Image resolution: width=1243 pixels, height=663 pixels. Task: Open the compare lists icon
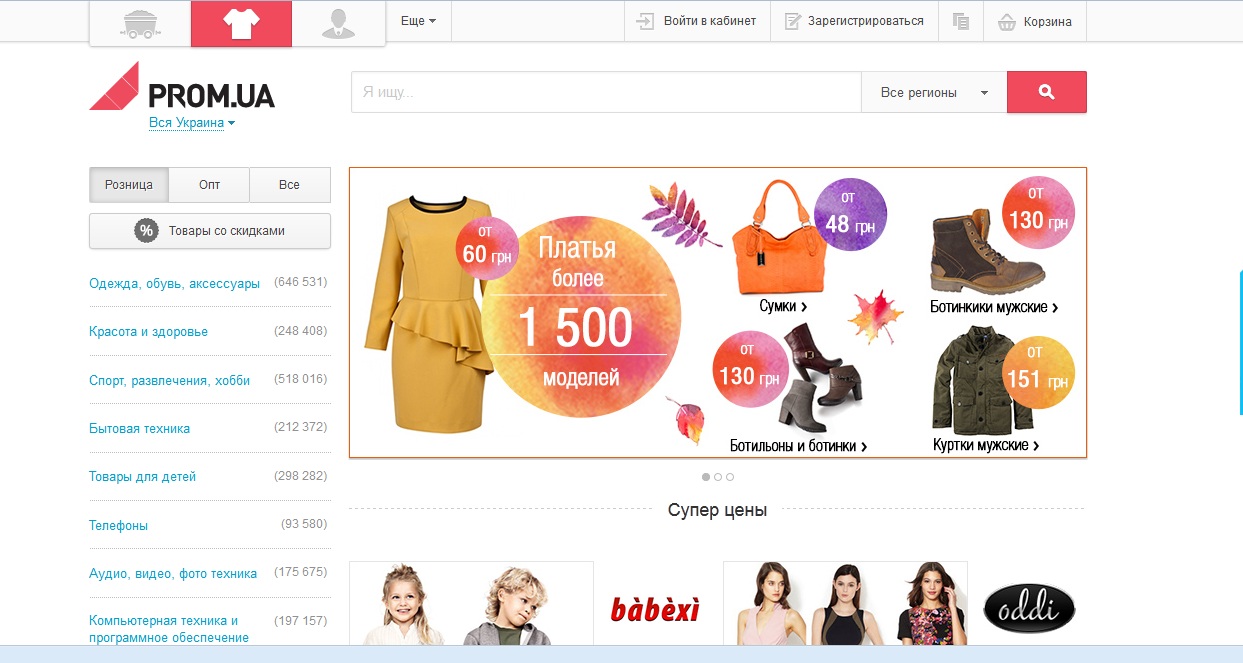click(x=961, y=21)
